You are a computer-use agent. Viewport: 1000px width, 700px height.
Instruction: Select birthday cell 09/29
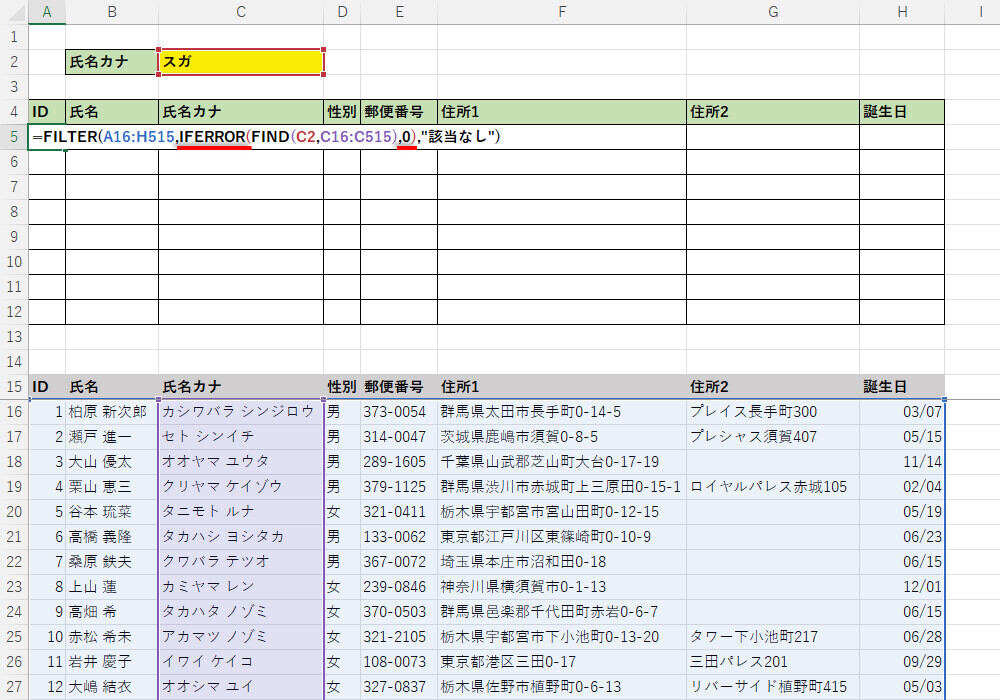click(x=902, y=662)
